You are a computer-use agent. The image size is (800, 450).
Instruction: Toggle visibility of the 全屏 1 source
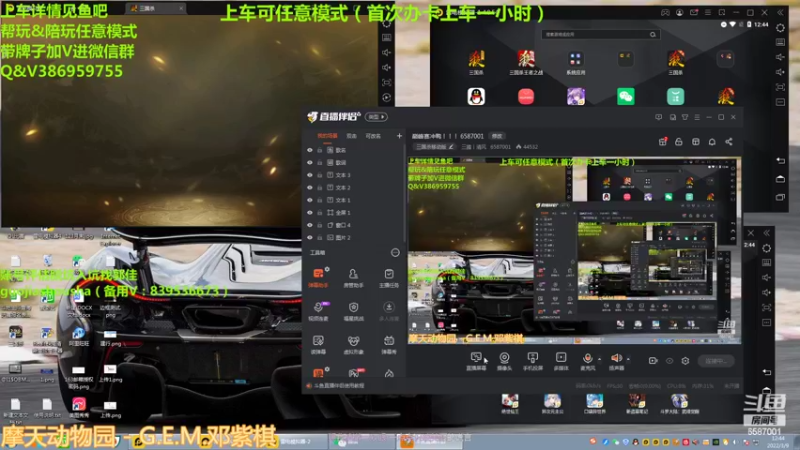tap(310, 212)
